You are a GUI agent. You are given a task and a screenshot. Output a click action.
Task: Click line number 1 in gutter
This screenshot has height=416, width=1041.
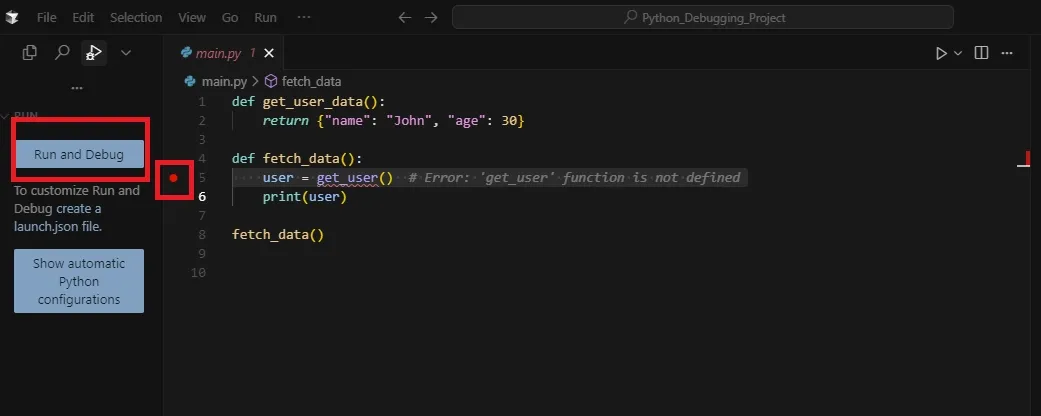click(x=202, y=102)
